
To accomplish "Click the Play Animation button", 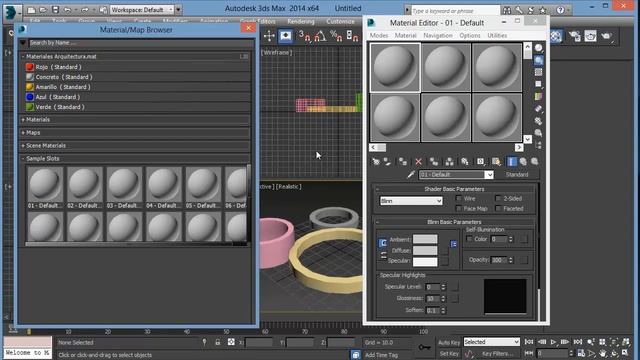I will [553, 342].
